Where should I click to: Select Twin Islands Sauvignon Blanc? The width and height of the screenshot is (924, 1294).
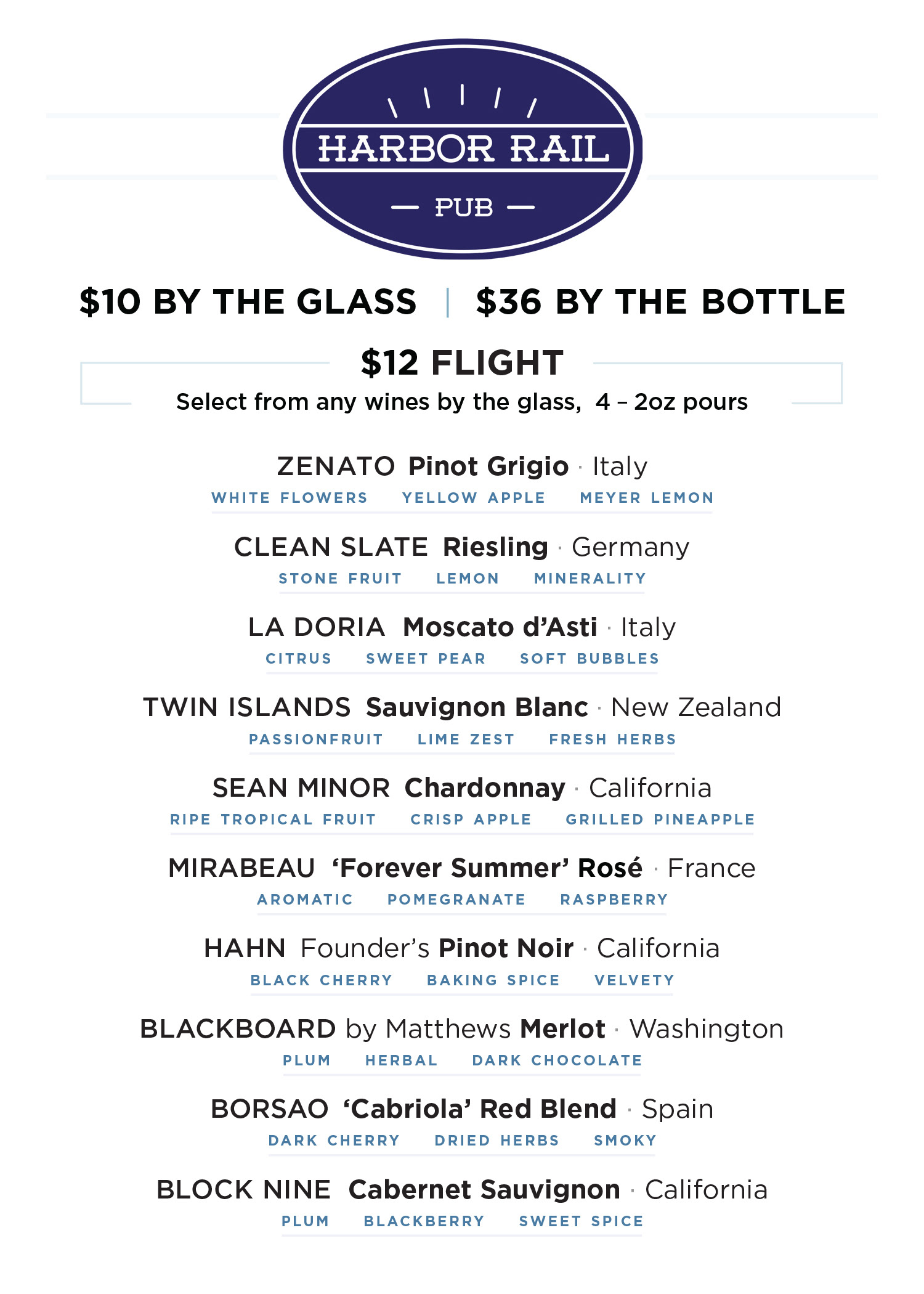click(x=462, y=707)
